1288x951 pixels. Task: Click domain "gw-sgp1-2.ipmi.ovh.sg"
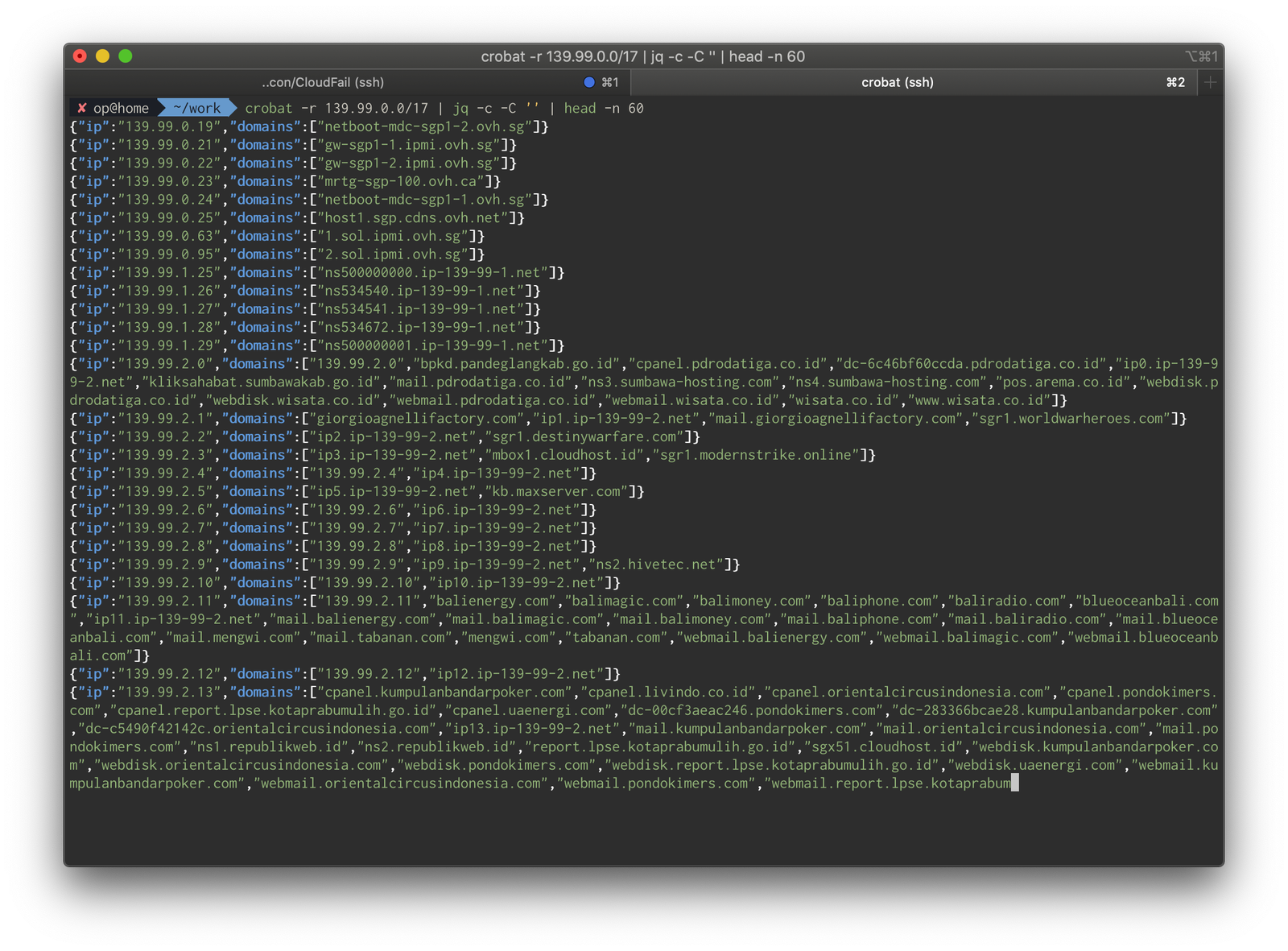pos(412,163)
